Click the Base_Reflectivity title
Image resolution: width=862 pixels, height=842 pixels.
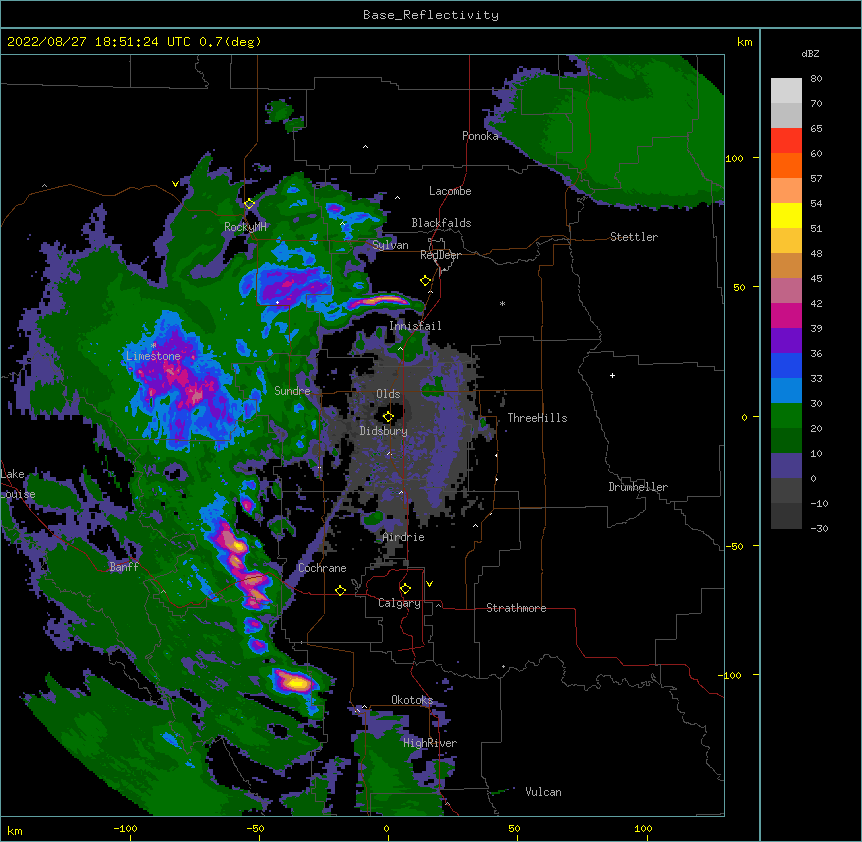click(x=431, y=15)
